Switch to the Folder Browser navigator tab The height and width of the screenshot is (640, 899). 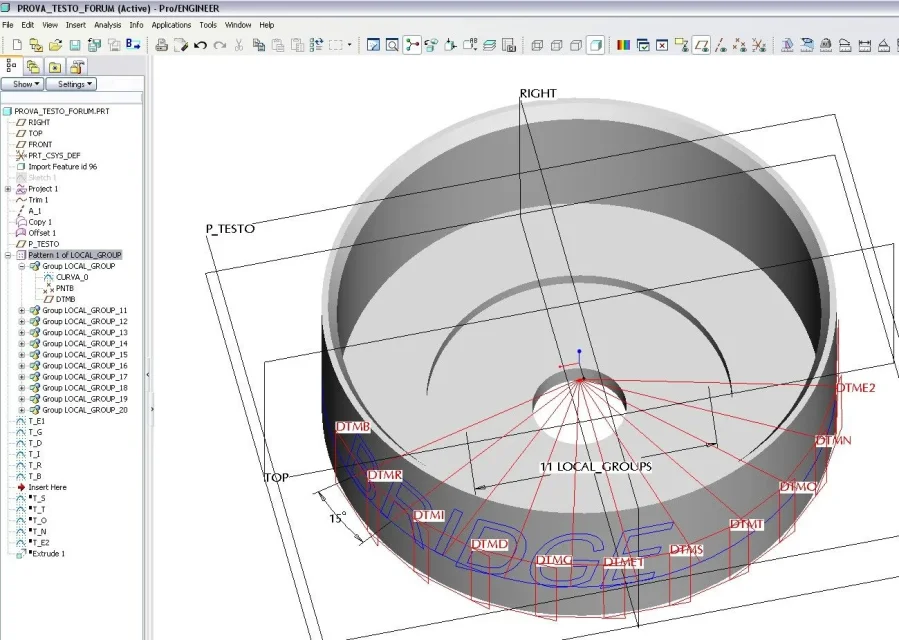pos(33,67)
